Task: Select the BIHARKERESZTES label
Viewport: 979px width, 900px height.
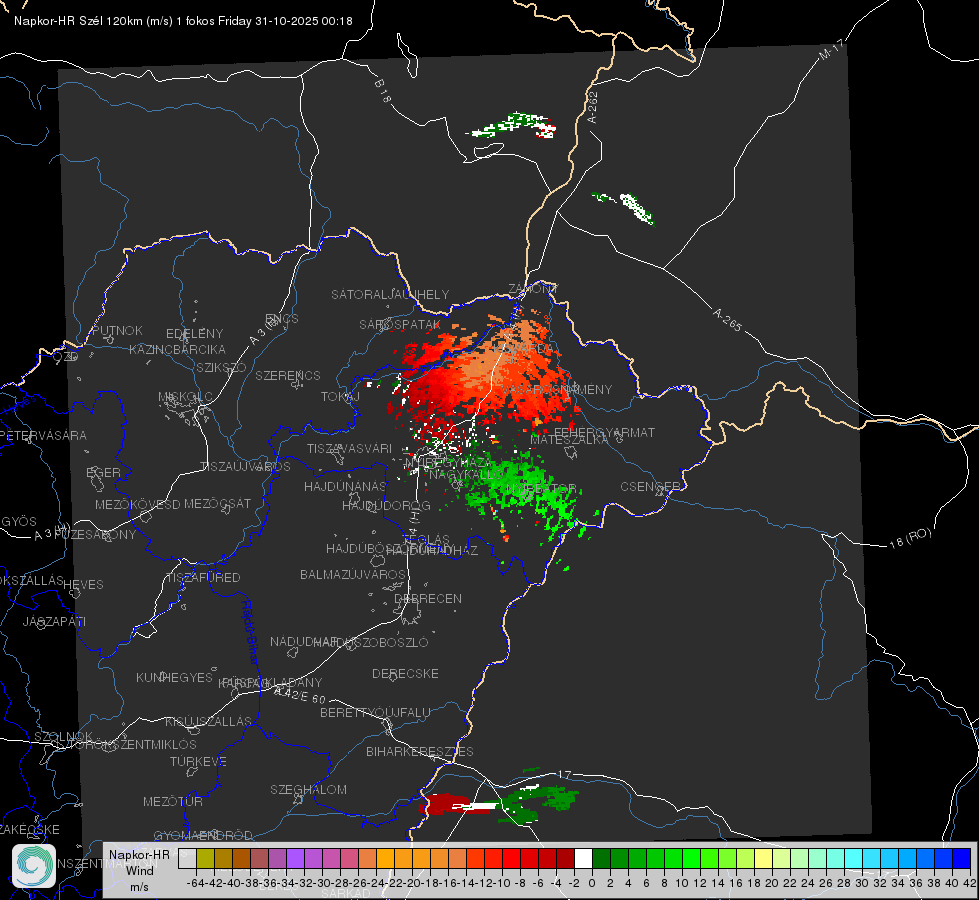Action: [420, 751]
